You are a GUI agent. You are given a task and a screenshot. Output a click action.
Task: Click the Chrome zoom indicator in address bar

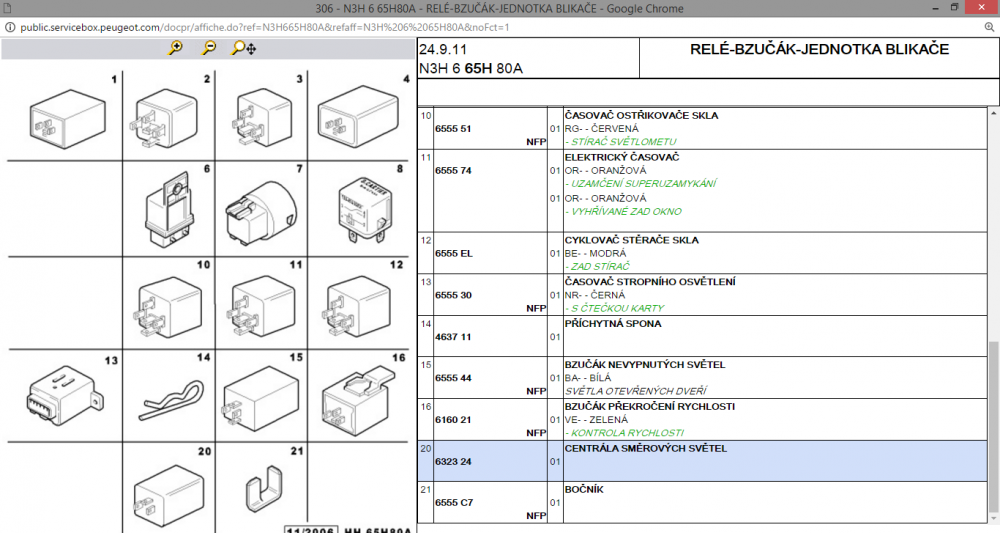989,27
